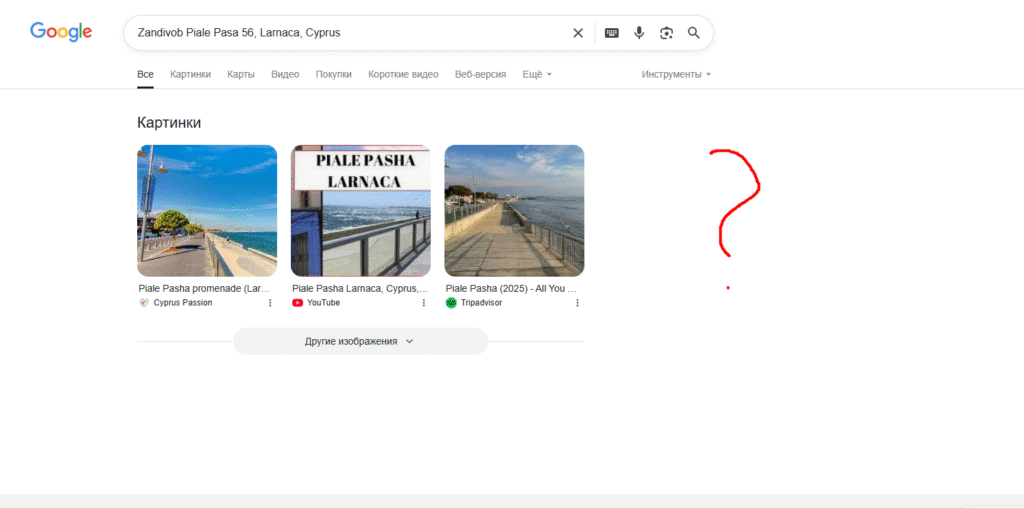This screenshot has width=1024, height=508.
Task: Switch to the Картинки tab
Action: (190, 74)
